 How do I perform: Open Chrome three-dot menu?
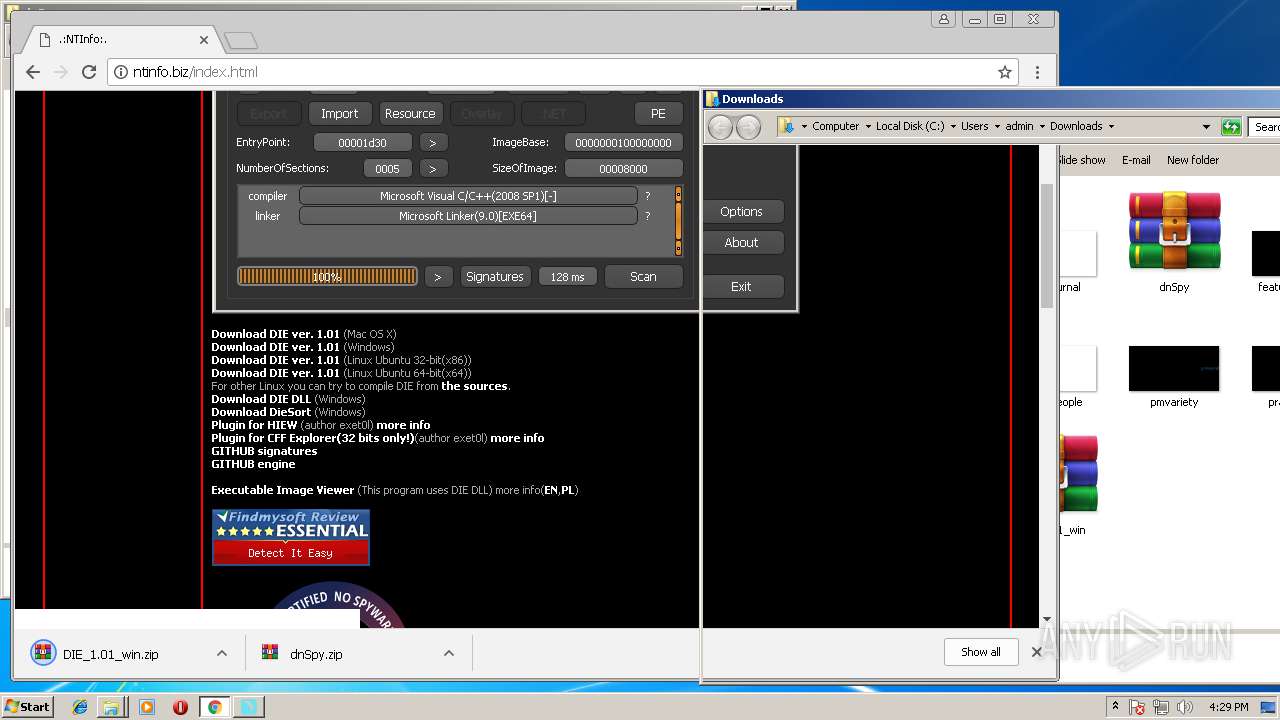click(x=1037, y=72)
